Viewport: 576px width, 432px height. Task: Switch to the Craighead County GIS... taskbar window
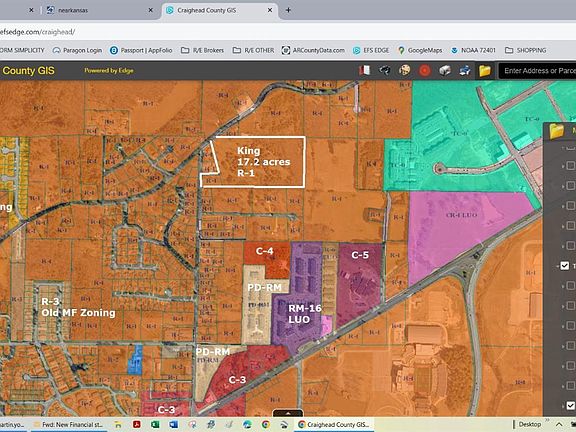[334, 425]
